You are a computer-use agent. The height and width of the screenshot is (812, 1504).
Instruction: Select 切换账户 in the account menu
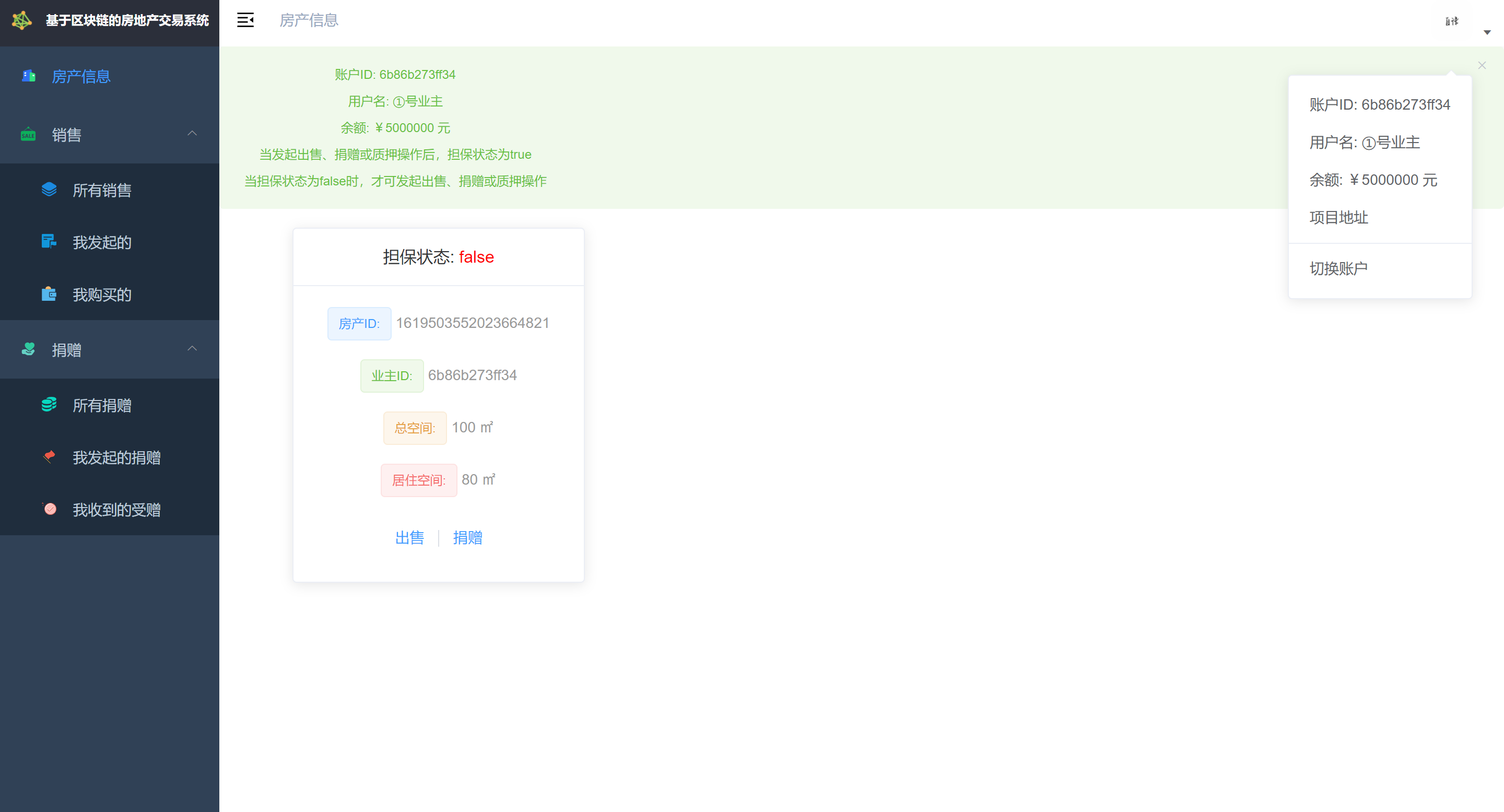tap(1338, 268)
